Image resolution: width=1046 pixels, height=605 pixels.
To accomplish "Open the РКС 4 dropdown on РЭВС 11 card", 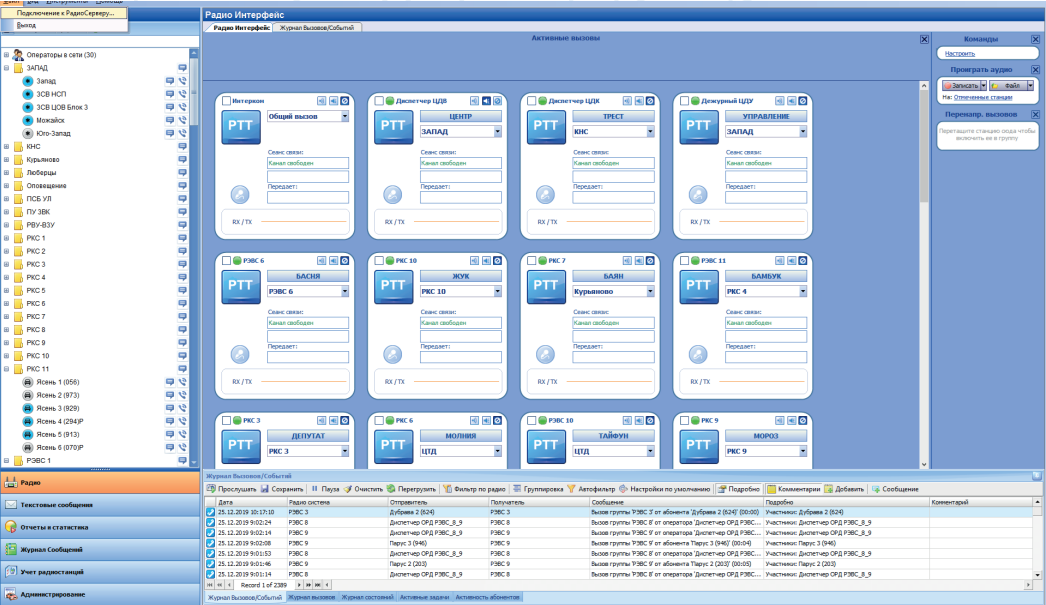I will 803,291.
